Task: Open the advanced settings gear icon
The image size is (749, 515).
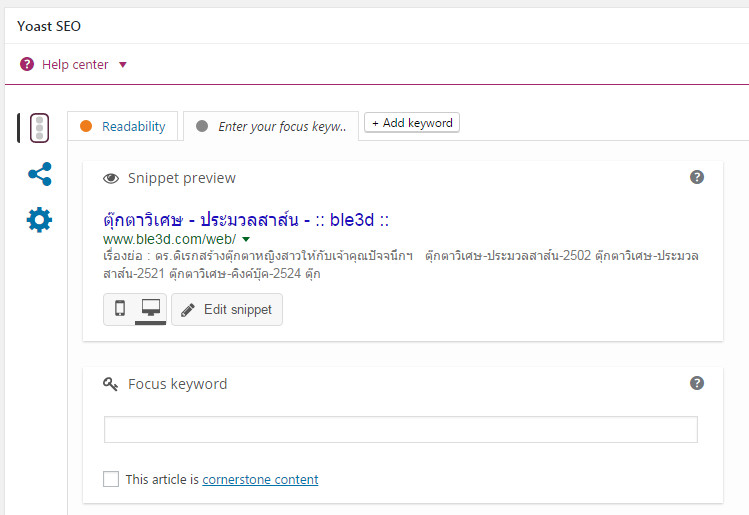Action: pyautogui.click(x=39, y=220)
